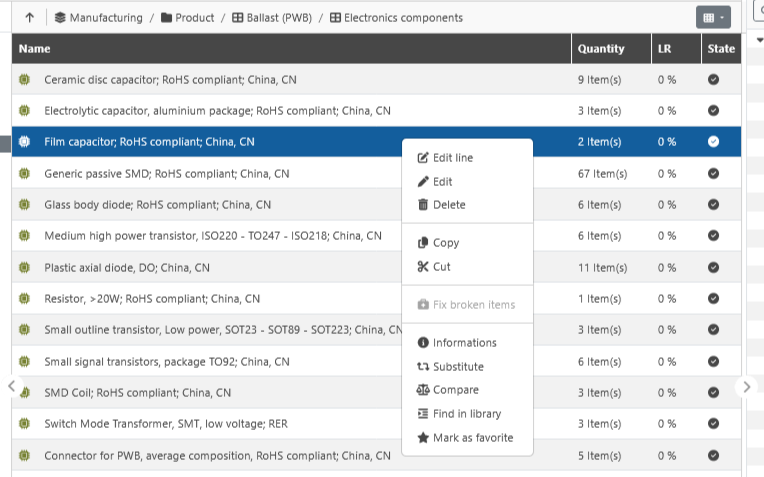Click the 11 Item(s) quantity cell
This screenshot has height=477, width=764.
tap(602, 267)
